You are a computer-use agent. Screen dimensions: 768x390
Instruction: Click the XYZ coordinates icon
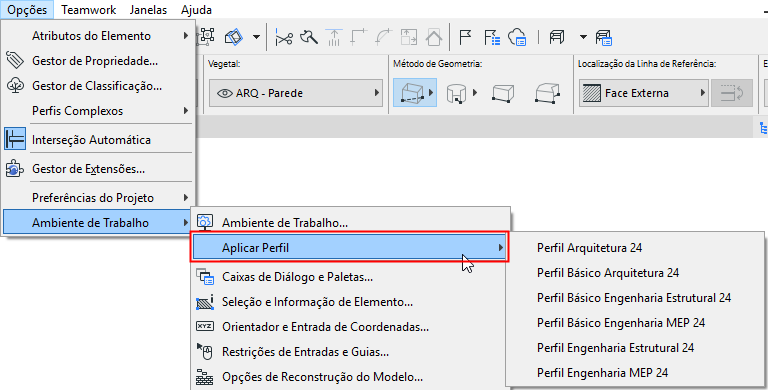205,326
